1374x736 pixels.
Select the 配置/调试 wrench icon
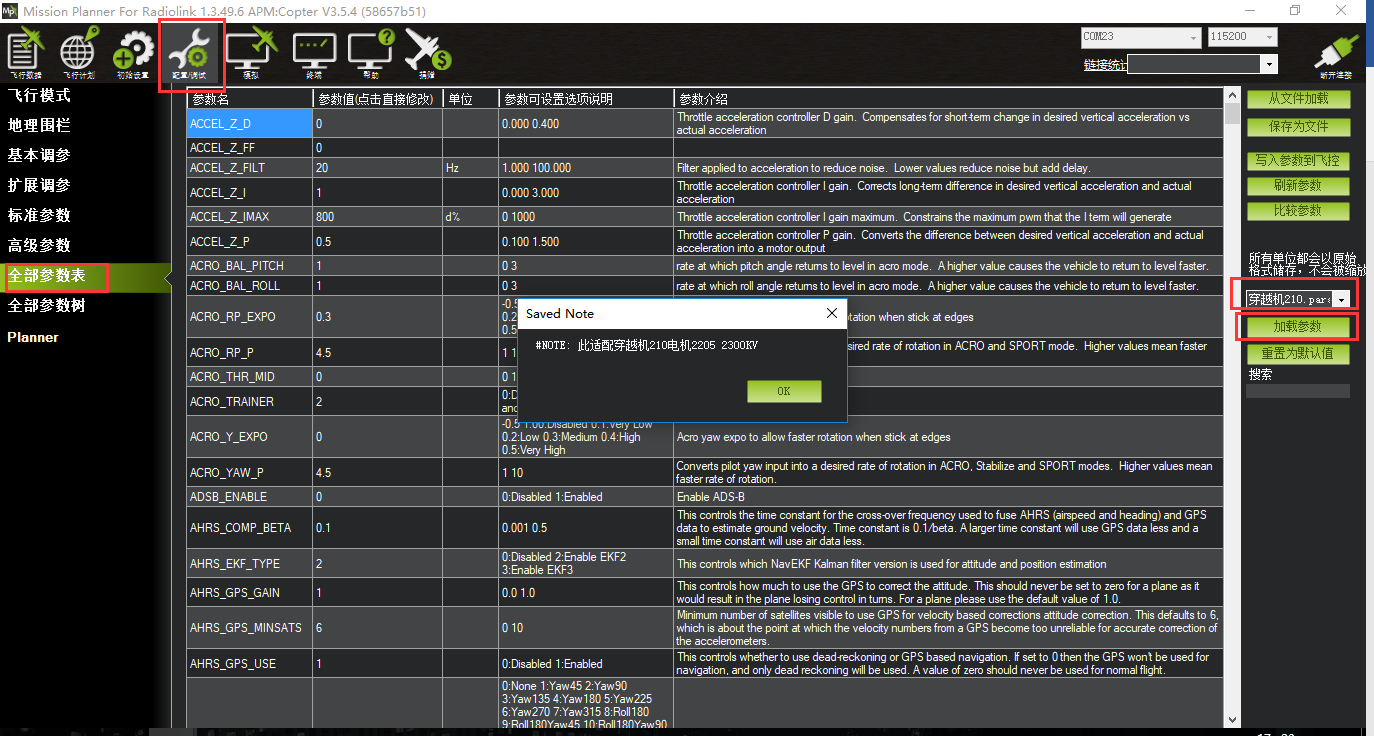190,54
